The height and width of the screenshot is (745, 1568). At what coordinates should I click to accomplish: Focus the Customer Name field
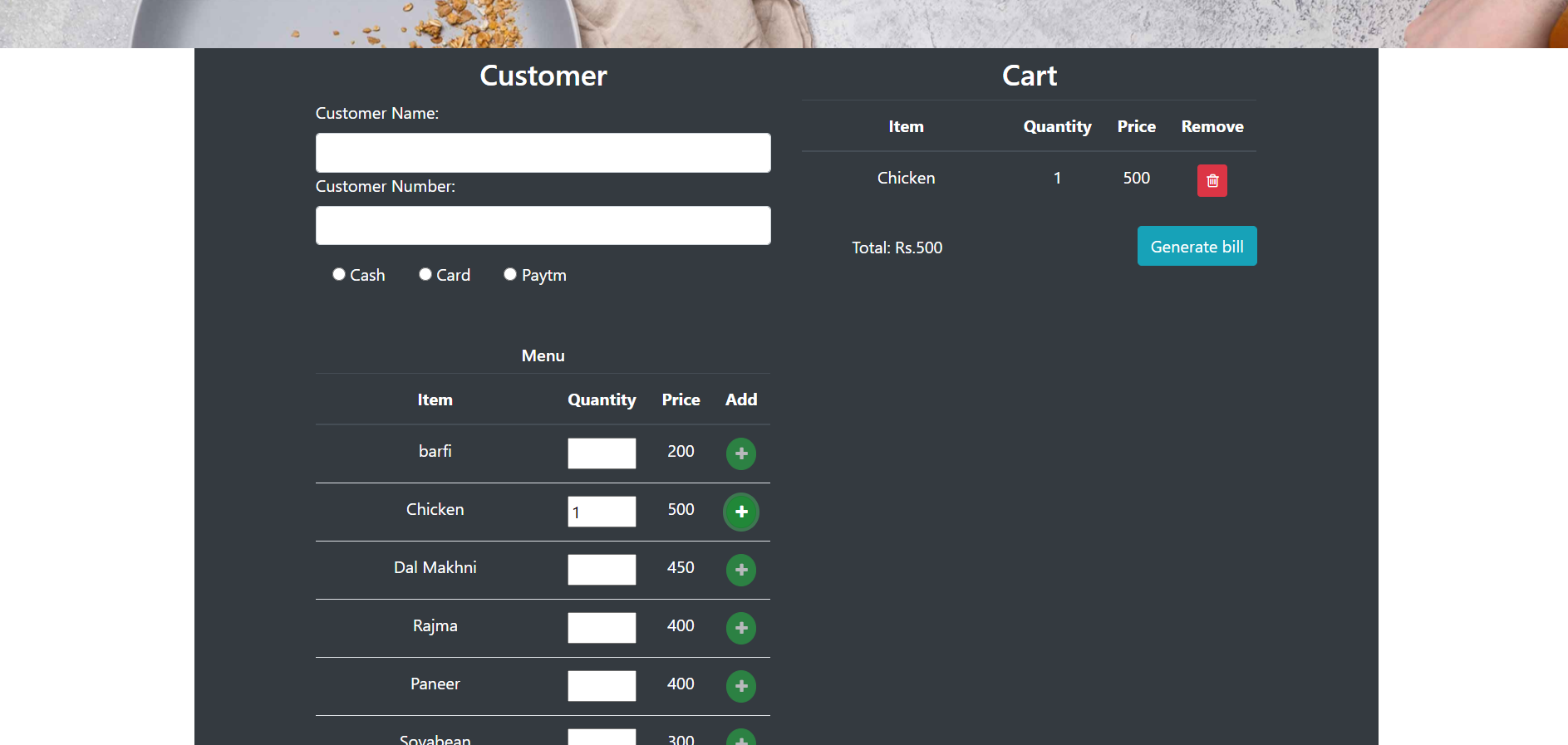coord(543,153)
